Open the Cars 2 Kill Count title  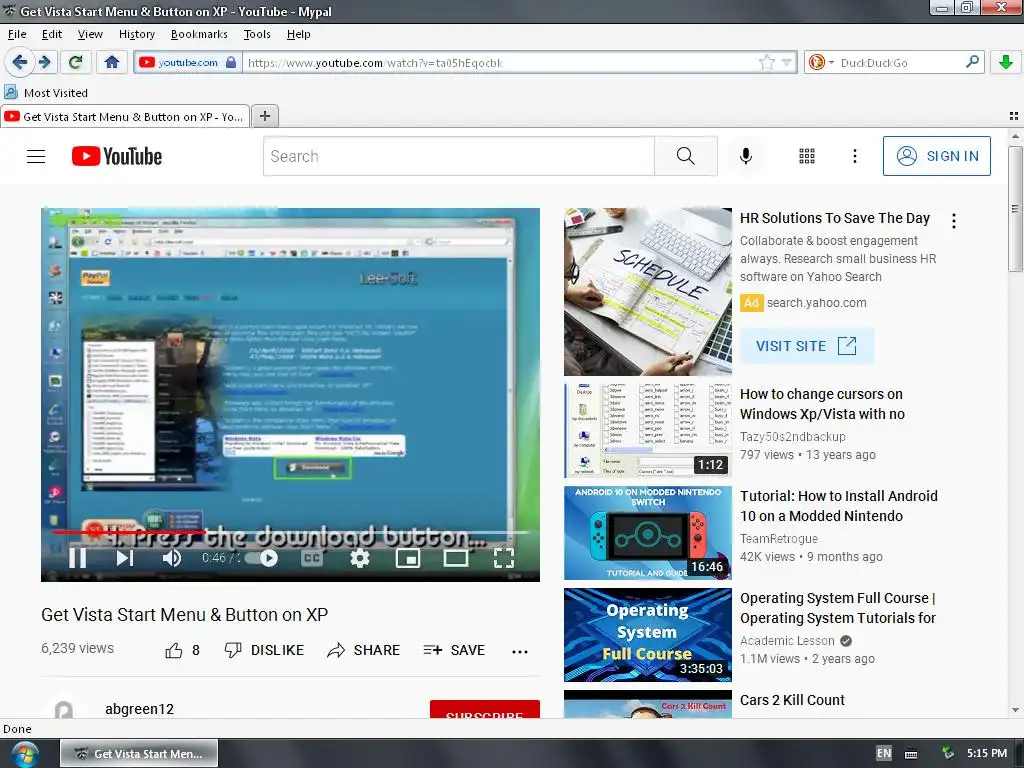(792, 700)
